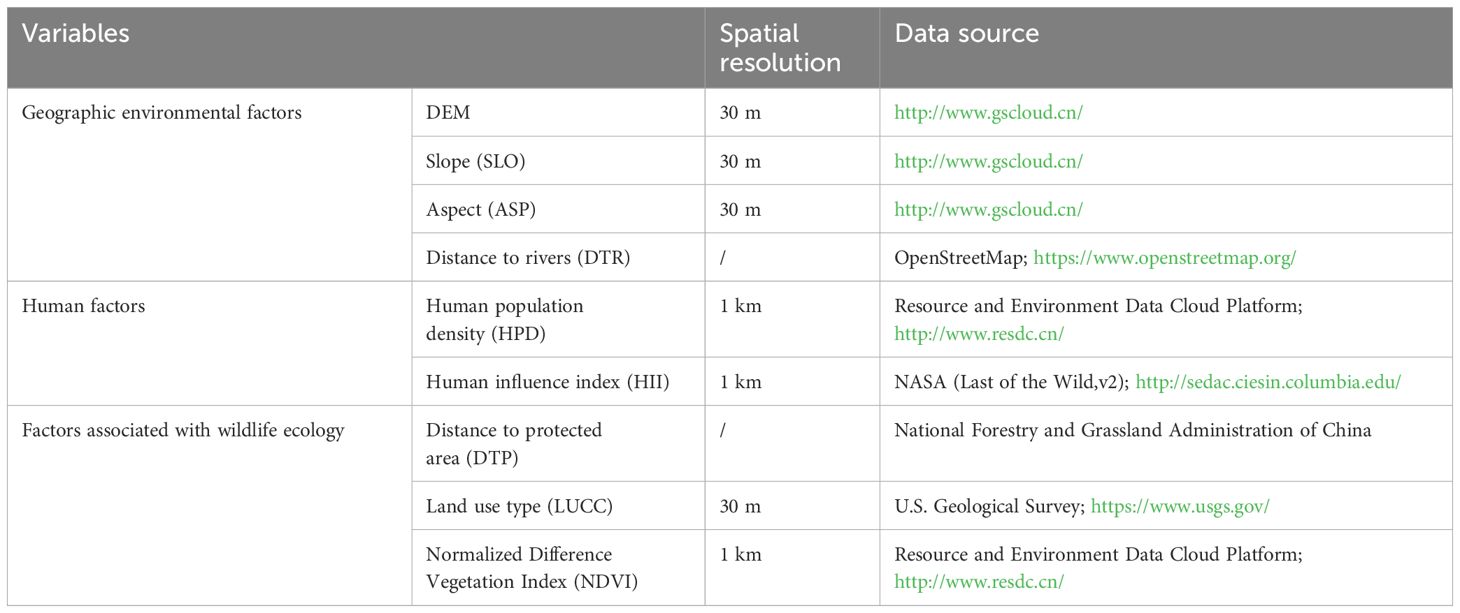Image resolution: width=1460 pixels, height=613 pixels.
Task: Open the gscloud.cn link for DEM
Action: coord(988,113)
